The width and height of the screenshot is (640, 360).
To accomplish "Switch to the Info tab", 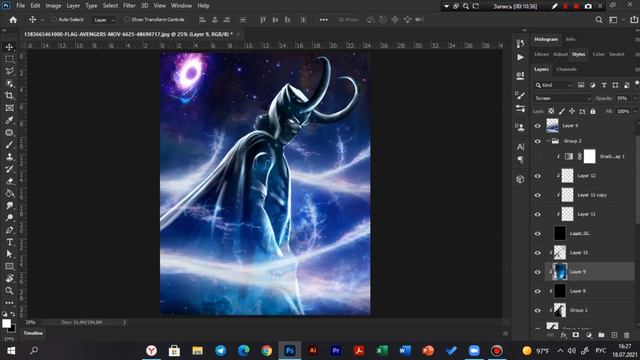I will (x=570, y=39).
